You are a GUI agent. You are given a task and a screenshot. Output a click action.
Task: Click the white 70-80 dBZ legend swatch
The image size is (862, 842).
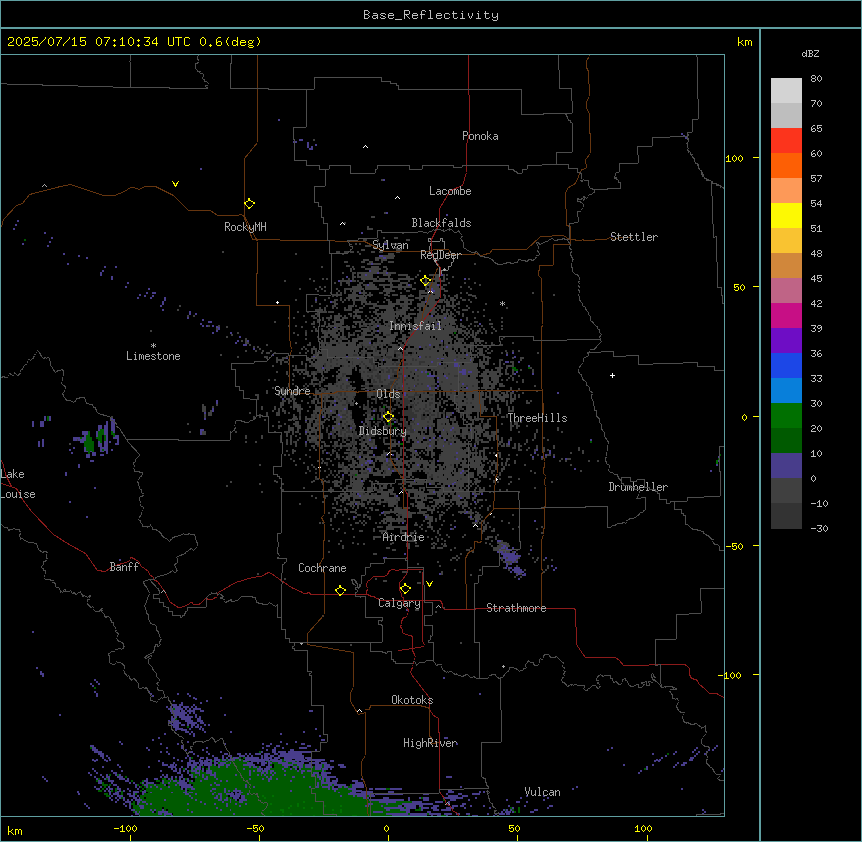[786, 91]
